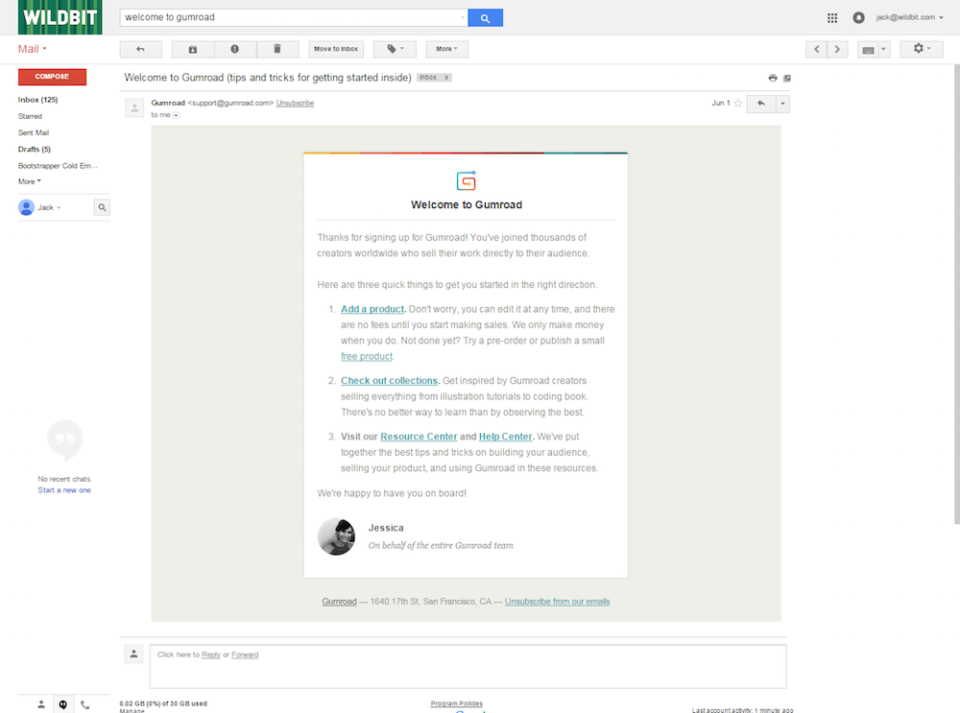Open more reply options dropdown
Viewport: 960px width, 713px height.
click(783, 103)
